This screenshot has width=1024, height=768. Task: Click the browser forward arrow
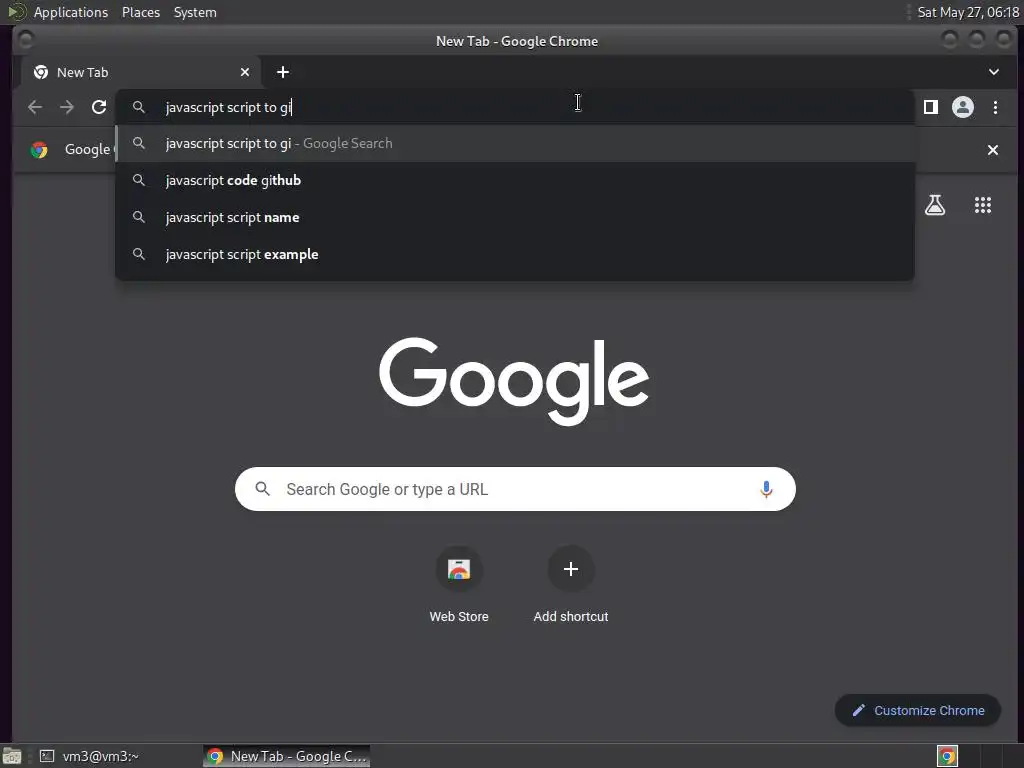click(x=67, y=107)
